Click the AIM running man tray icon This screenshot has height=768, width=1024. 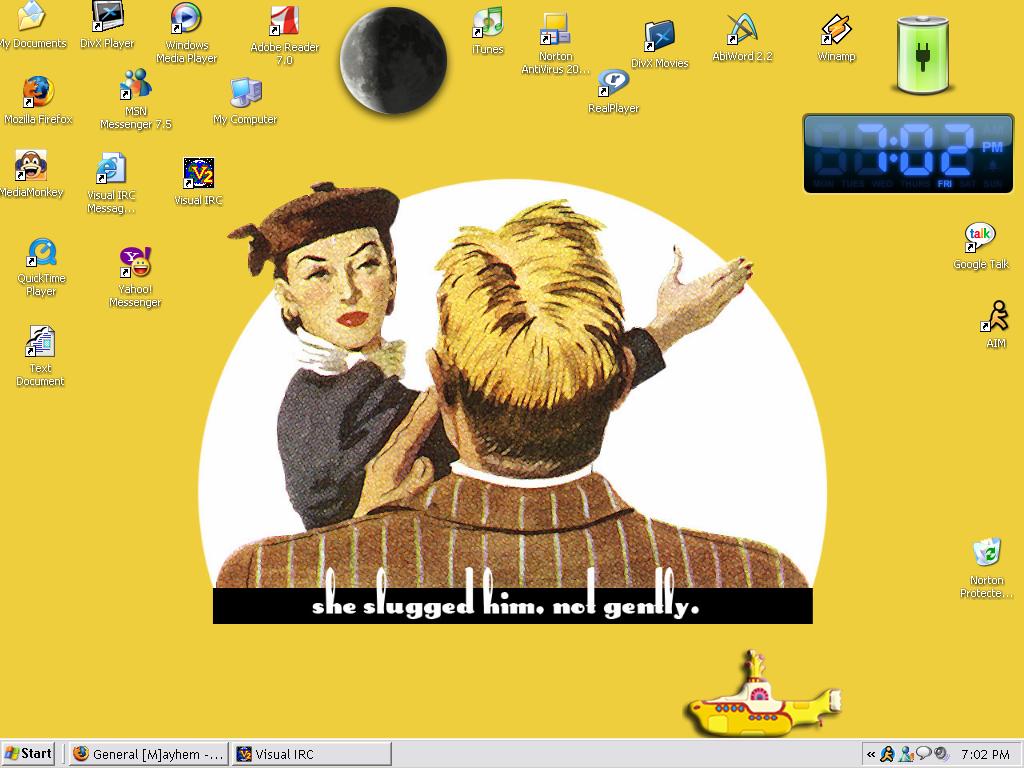(x=887, y=754)
